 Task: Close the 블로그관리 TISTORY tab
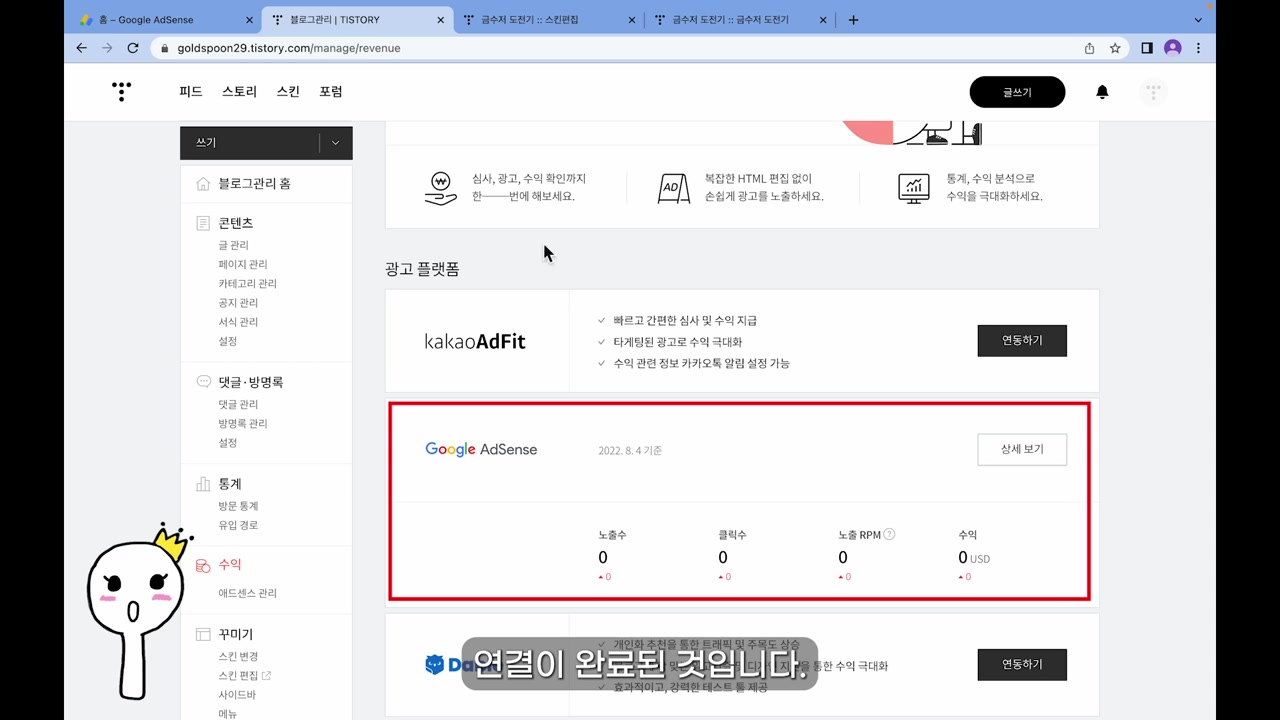click(441, 20)
